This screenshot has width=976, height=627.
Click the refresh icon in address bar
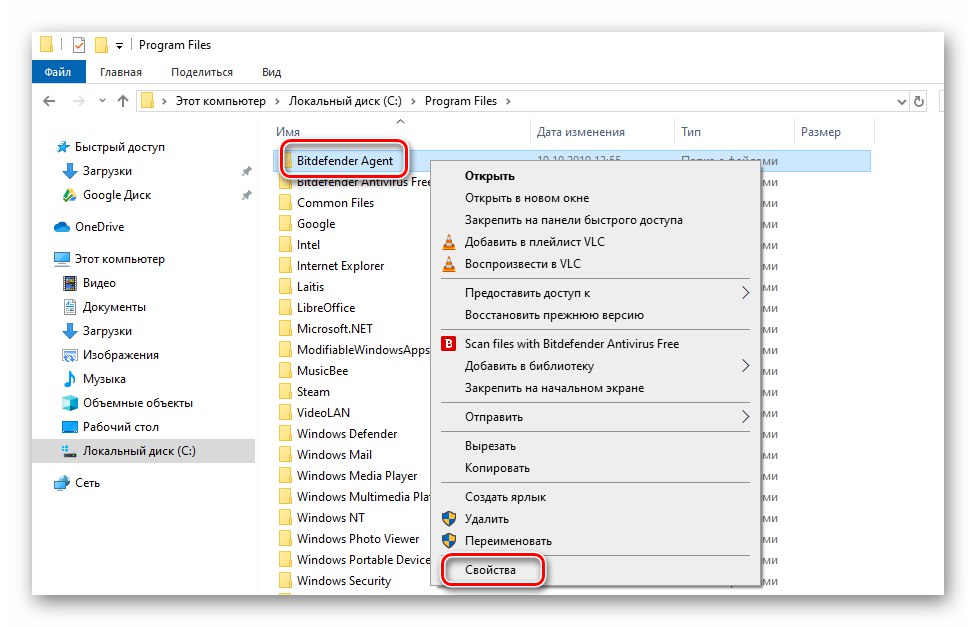tap(920, 100)
